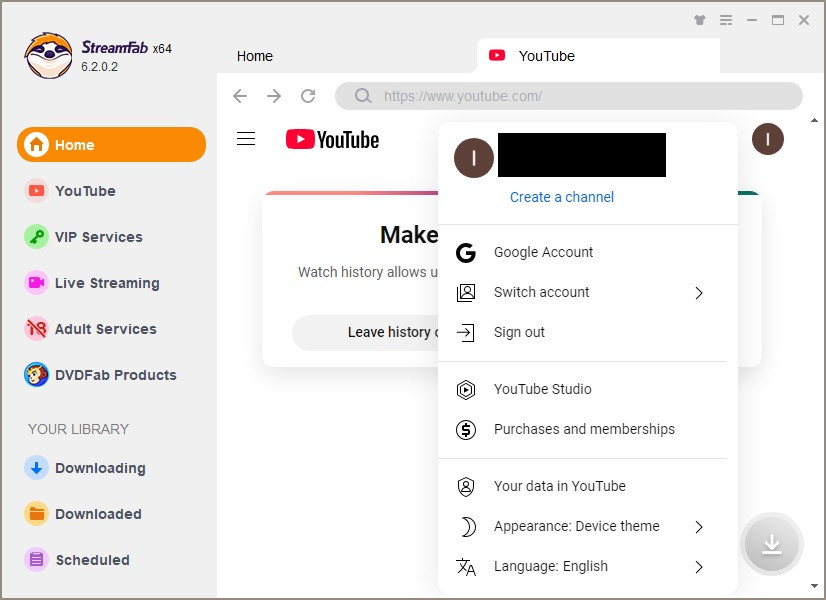Select the YouTube browser tab
Screen dimensions: 826x600
pyautogui.click(x=598, y=56)
